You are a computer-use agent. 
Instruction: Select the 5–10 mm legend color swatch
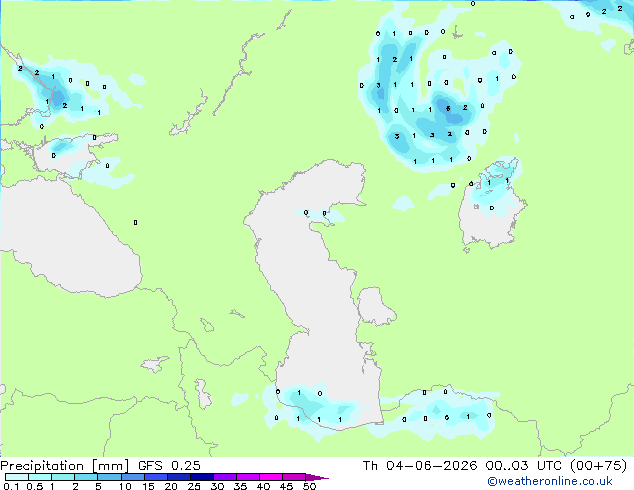tap(109, 477)
